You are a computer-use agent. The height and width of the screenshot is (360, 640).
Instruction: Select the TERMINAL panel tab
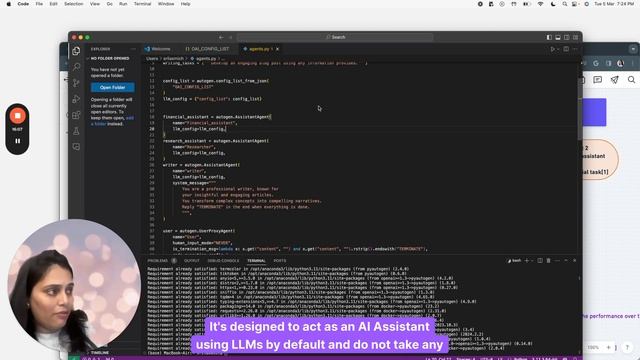[256, 260]
